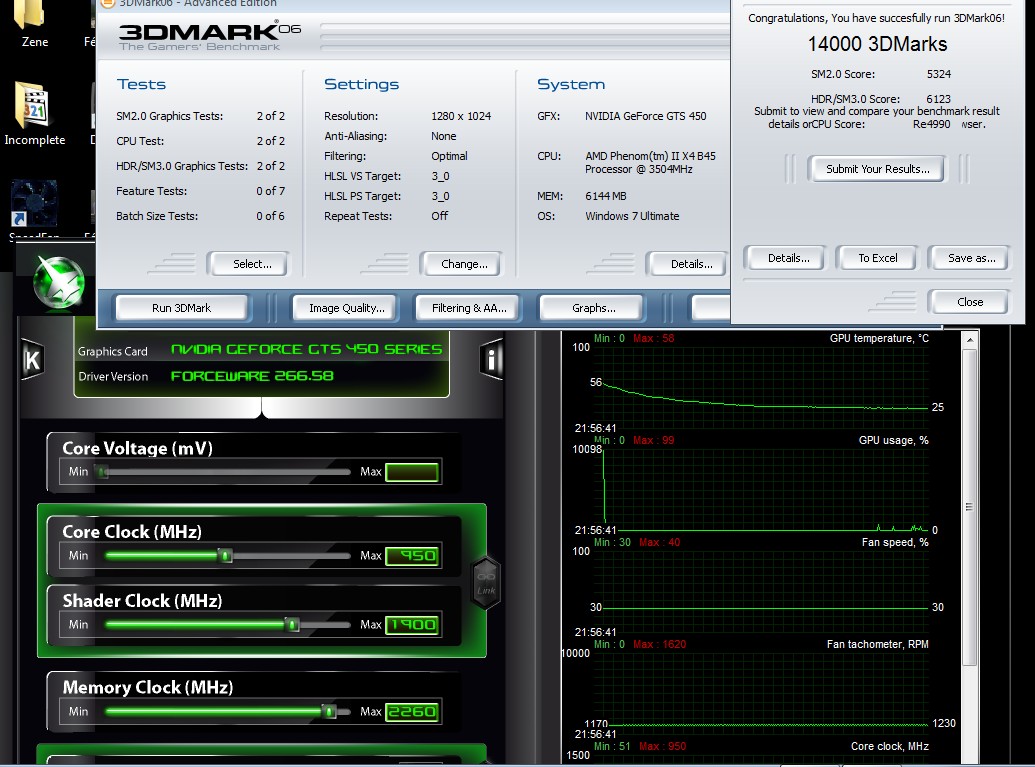Click 'Windows 7 Ultimate' OS text
This screenshot has height=767, width=1035.
pos(632,217)
